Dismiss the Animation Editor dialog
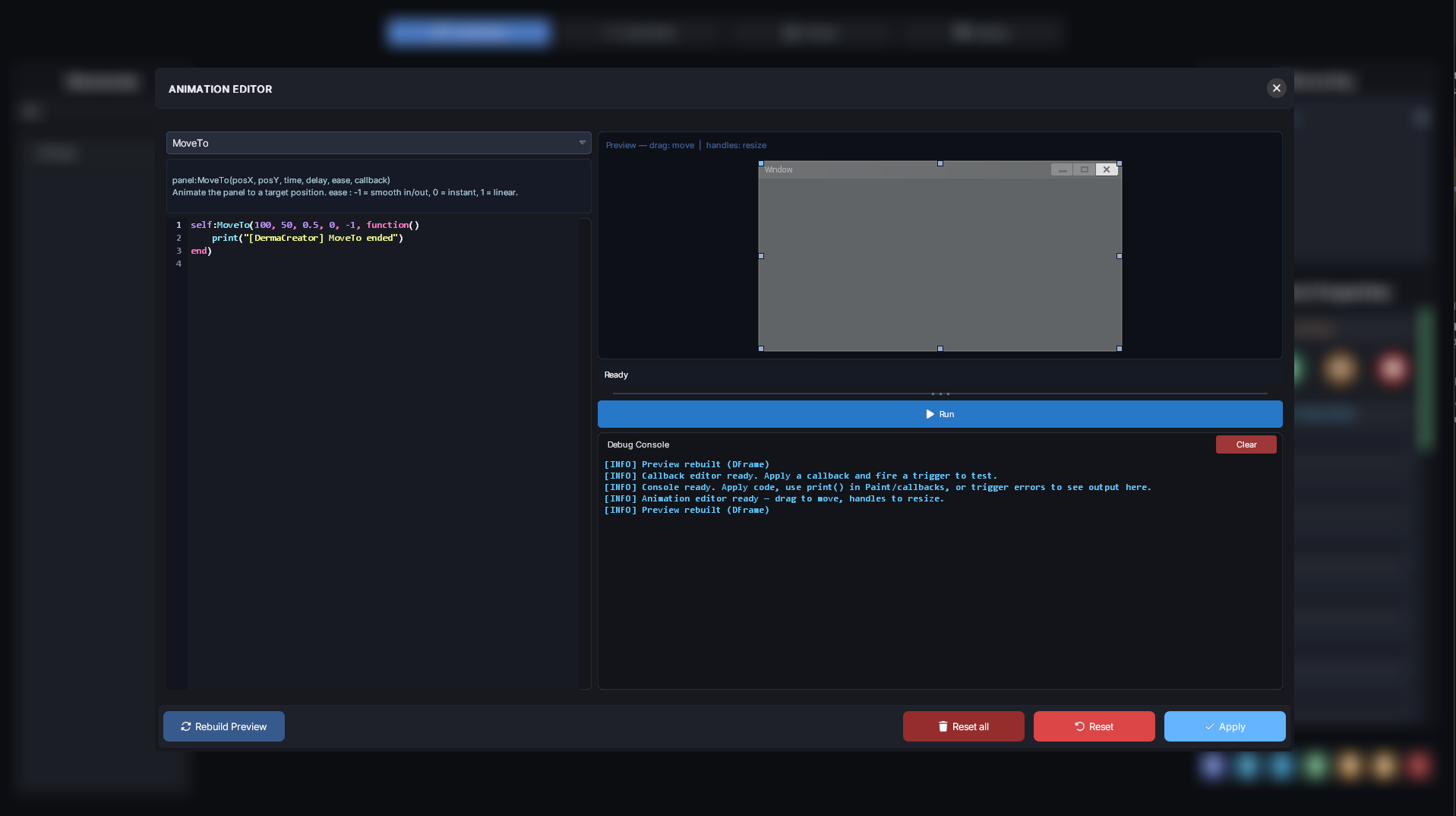This screenshot has height=816, width=1456. 1277,89
